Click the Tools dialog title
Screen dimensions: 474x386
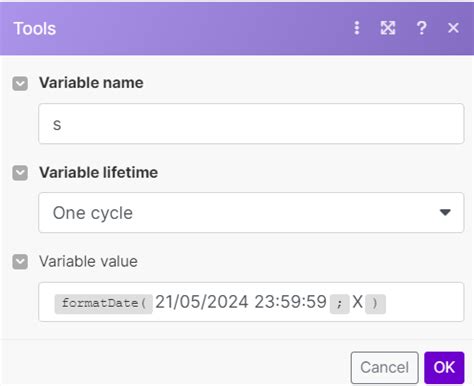tap(35, 29)
